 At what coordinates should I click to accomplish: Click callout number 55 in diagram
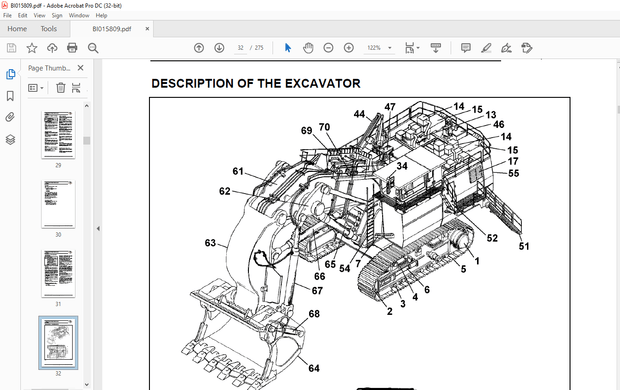pos(514,173)
